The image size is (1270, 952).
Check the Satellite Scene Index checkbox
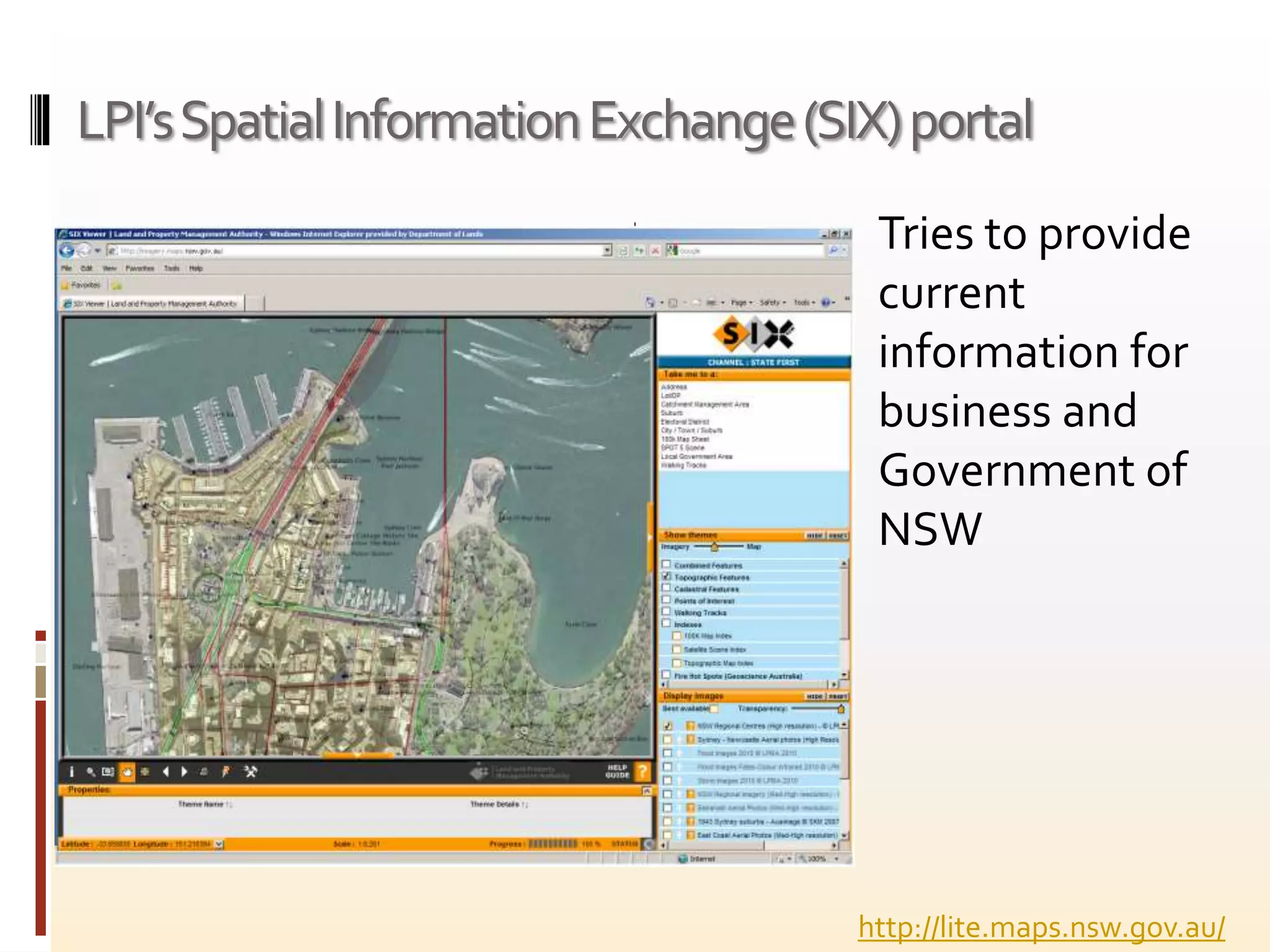[x=677, y=649]
